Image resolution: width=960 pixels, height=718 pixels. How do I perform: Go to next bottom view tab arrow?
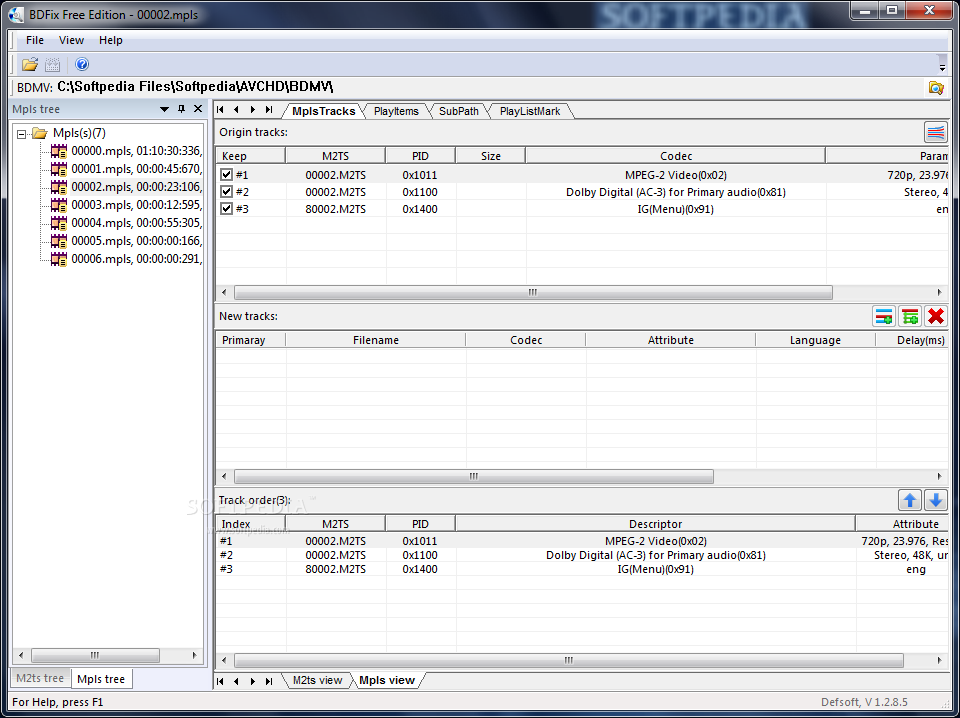click(253, 681)
